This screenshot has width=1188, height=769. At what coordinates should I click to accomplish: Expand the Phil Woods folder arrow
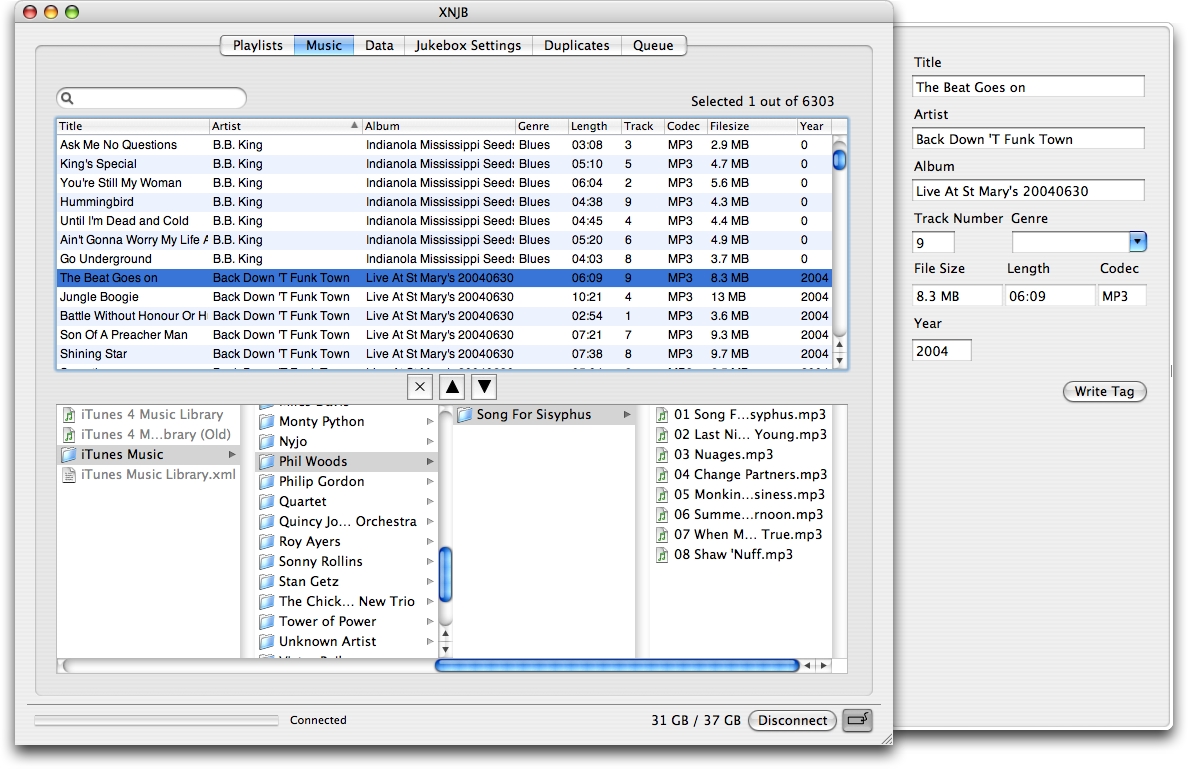(x=430, y=462)
